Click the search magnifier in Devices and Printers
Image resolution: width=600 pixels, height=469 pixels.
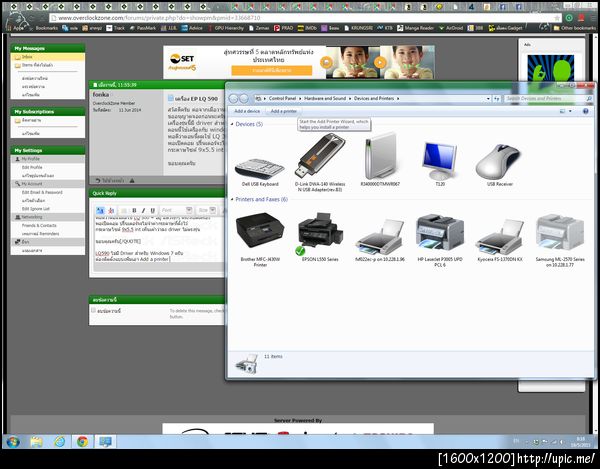[589, 99]
